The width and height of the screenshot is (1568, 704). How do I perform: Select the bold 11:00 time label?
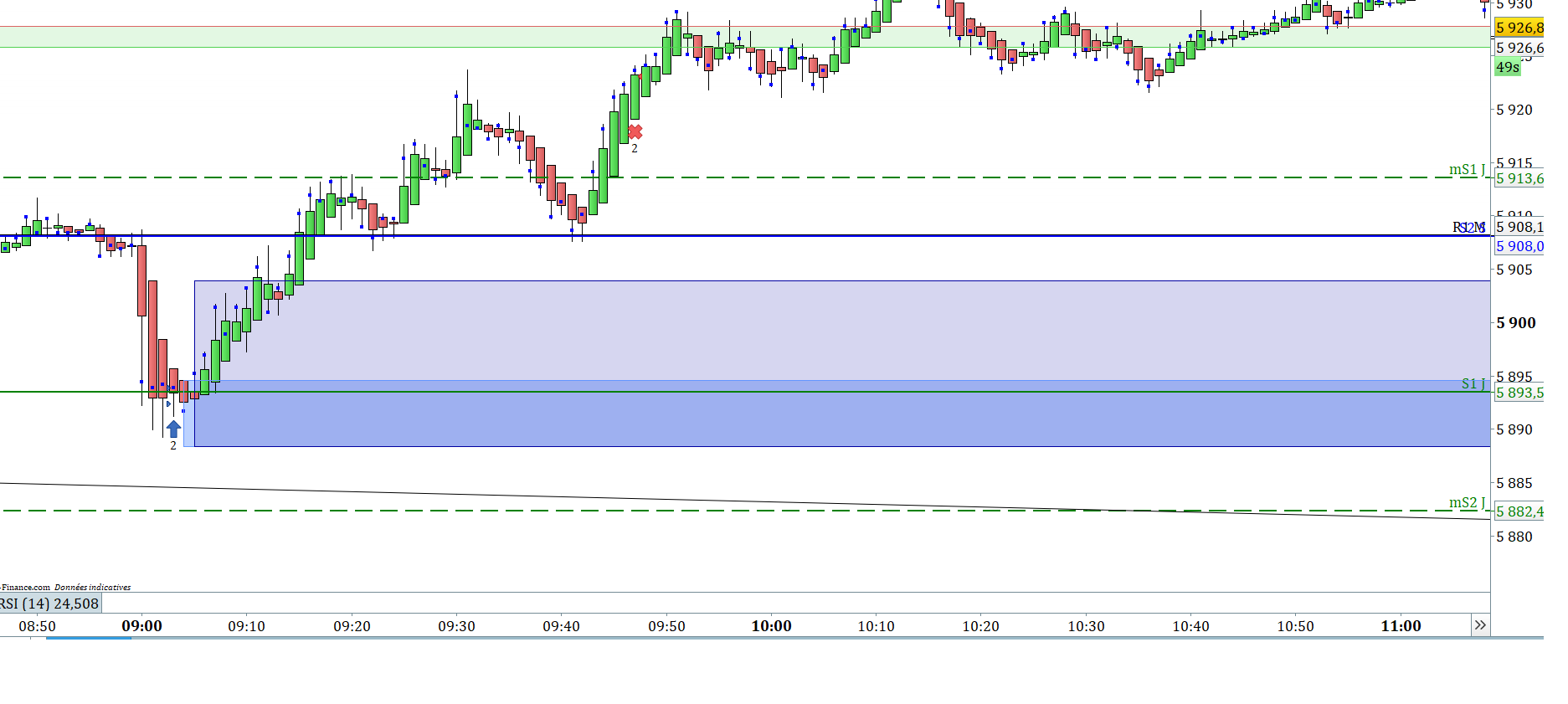(x=1401, y=626)
